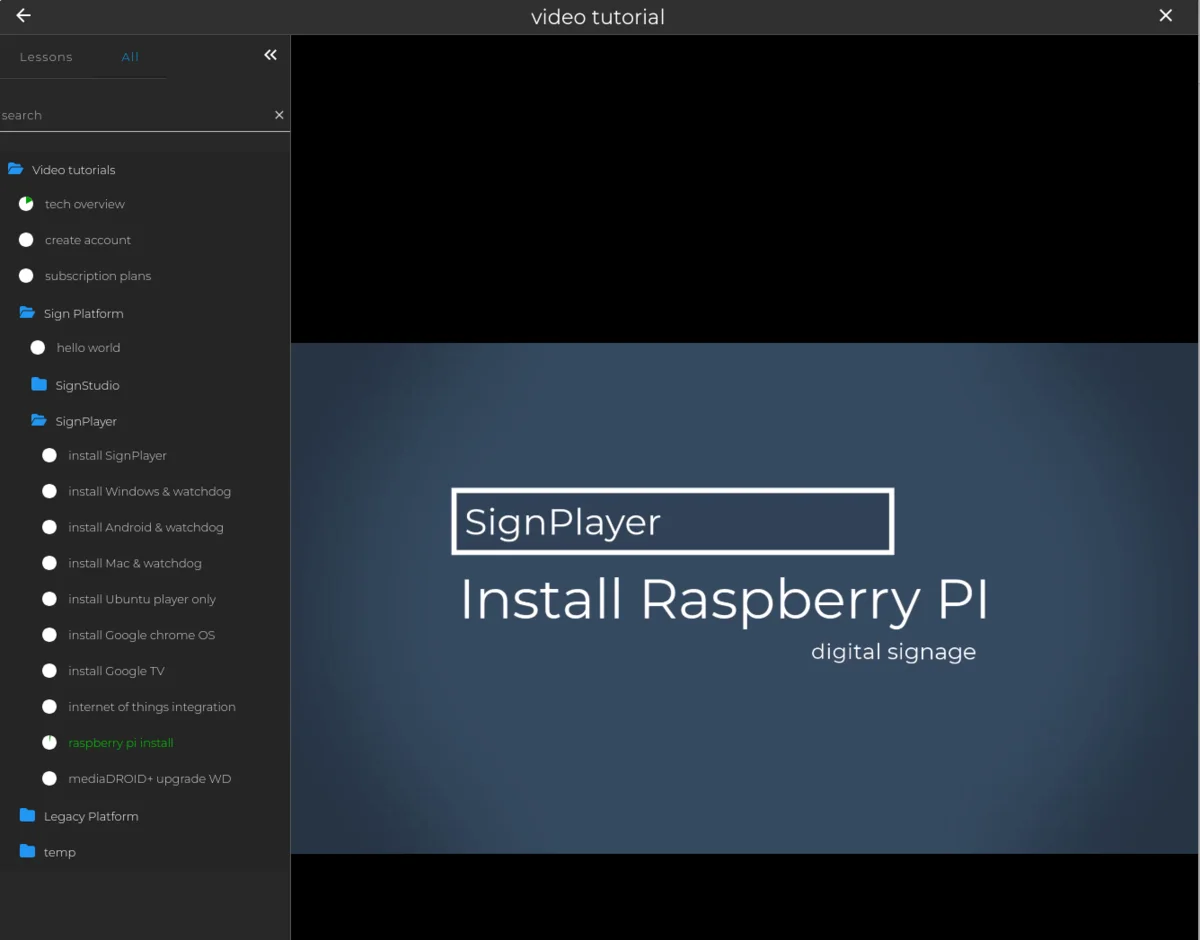Viewport: 1200px width, 940px height.
Task: Collapse the SignPlayer folder icon
Action: pos(39,421)
